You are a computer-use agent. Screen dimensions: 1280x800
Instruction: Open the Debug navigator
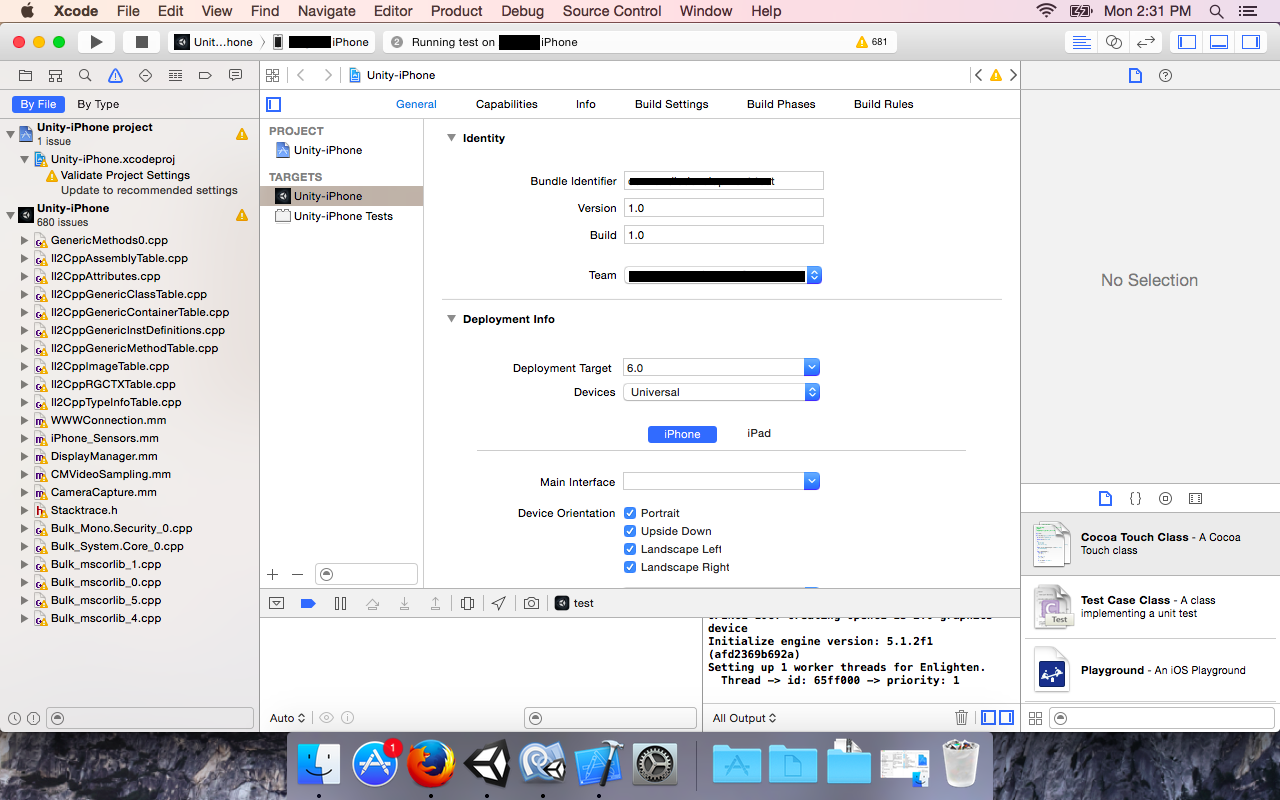click(175, 75)
